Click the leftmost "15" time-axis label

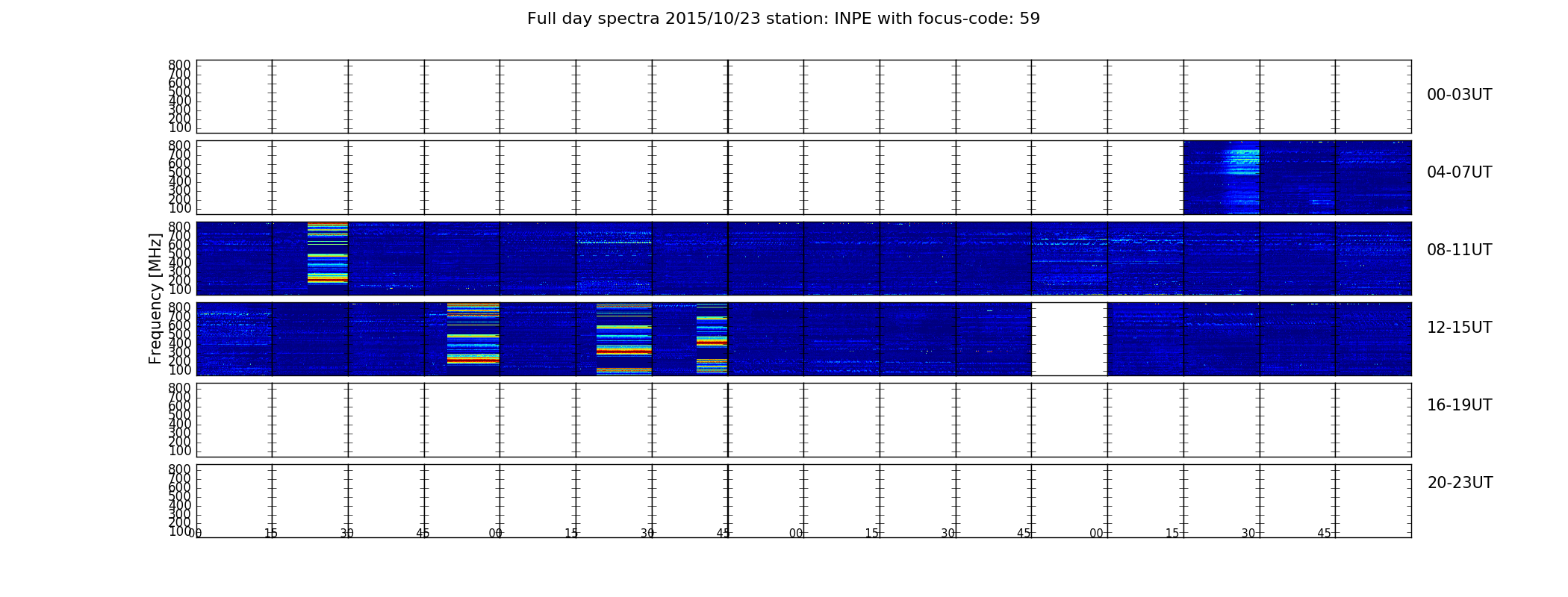(271, 534)
